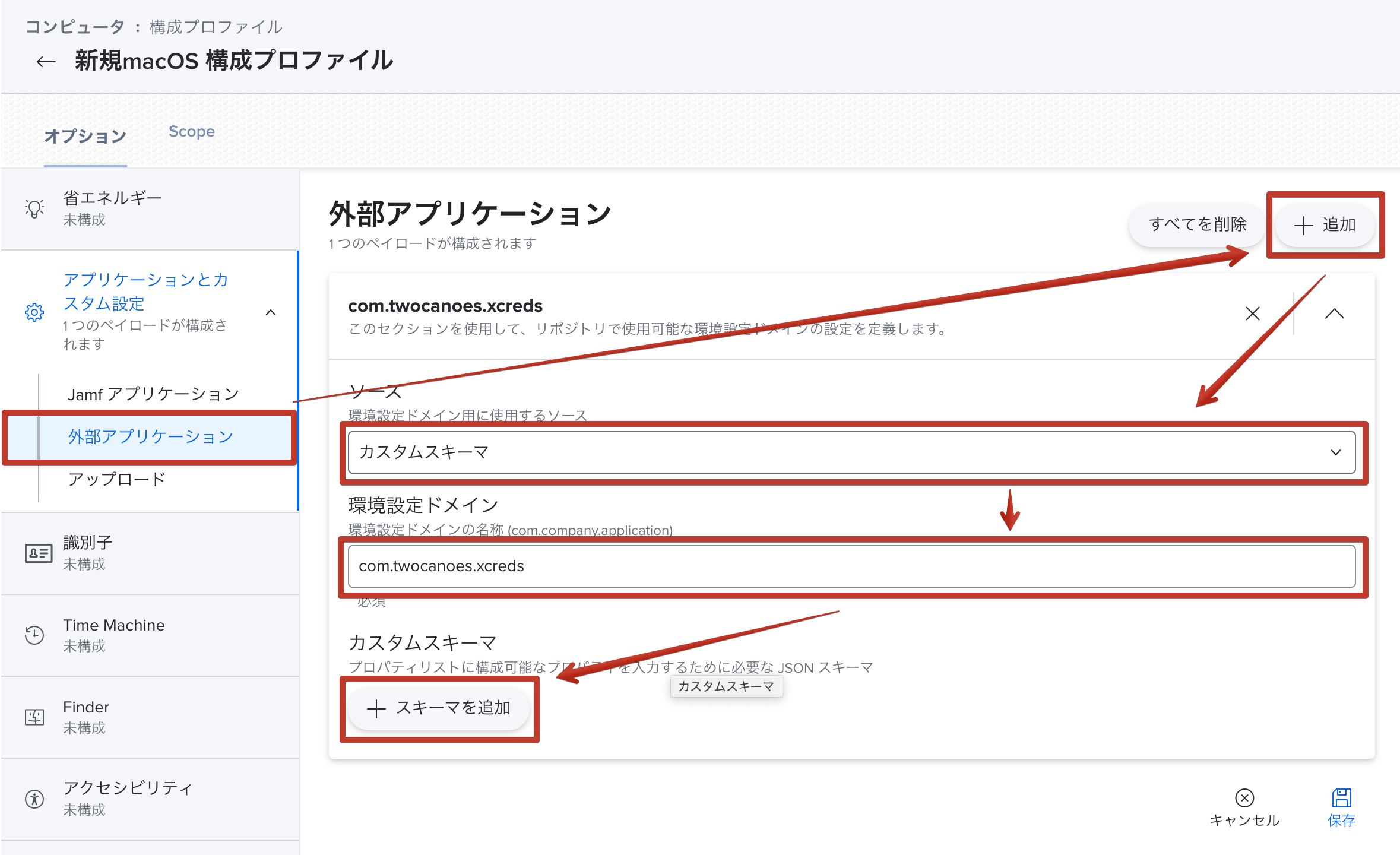Click 構成プロファイル breadcrumb link
The width and height of the screenshot is (1400, 855).
[216, 27]
